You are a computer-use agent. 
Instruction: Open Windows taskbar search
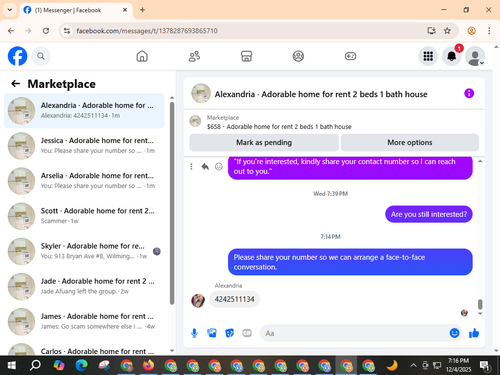coord(35,366)
